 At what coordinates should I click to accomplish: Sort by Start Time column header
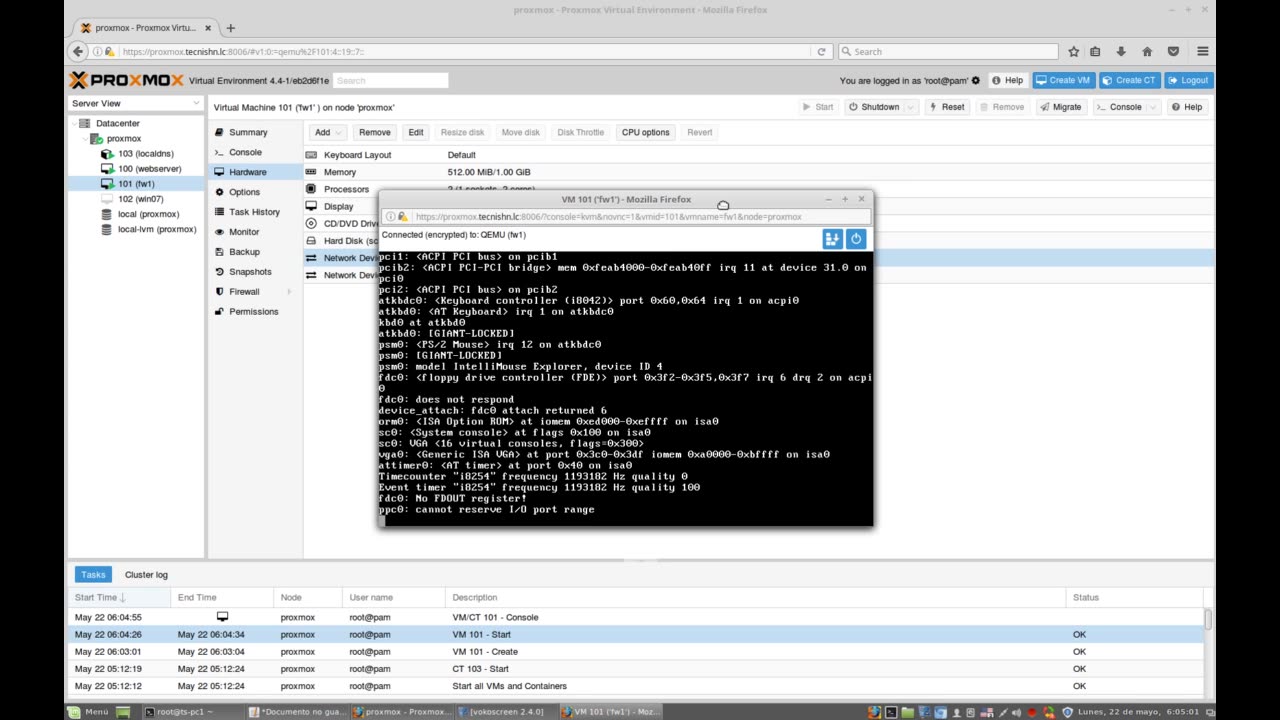[x=118, y=597]
